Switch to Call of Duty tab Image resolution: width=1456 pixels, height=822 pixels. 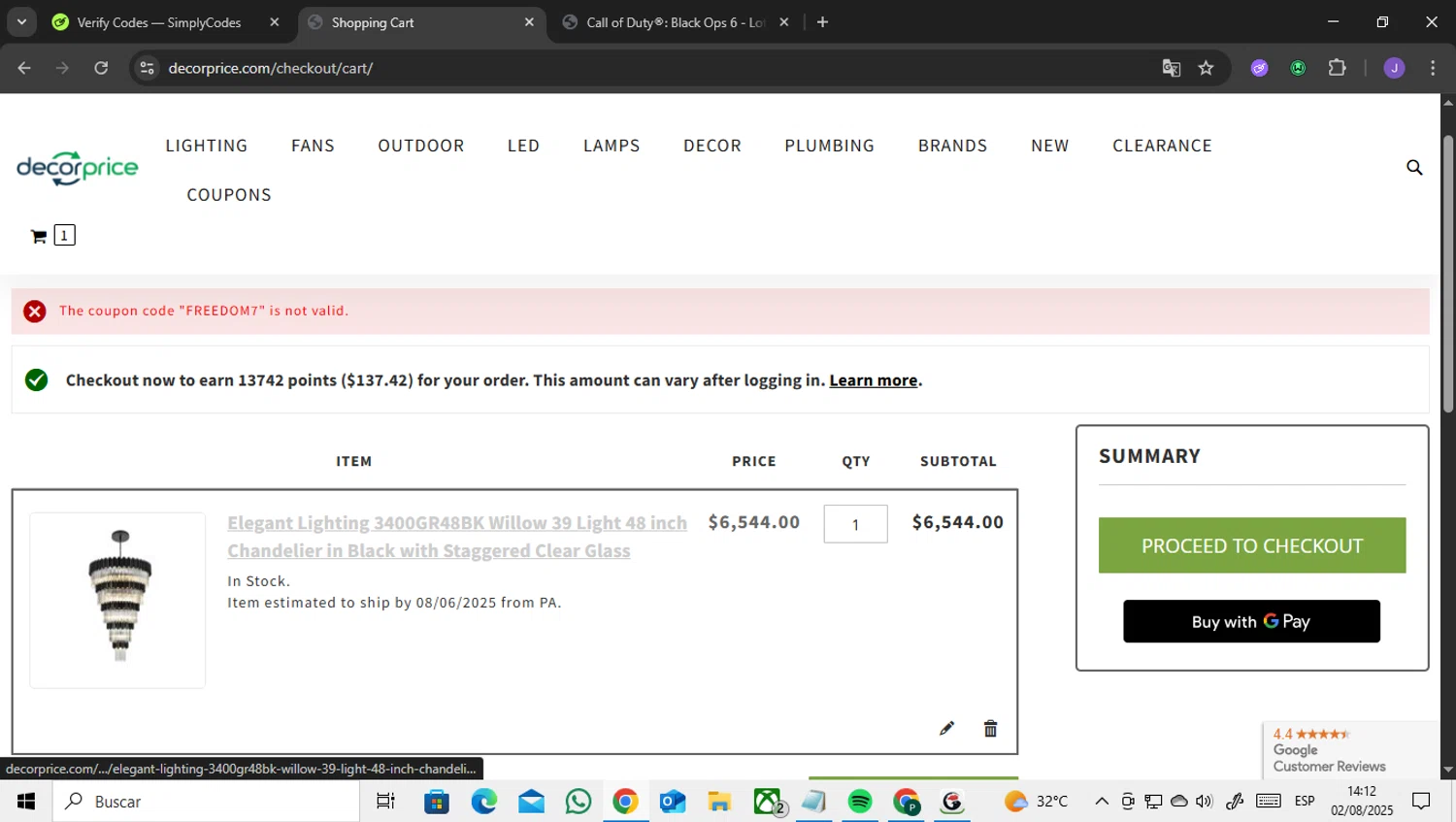pos(676,22)
